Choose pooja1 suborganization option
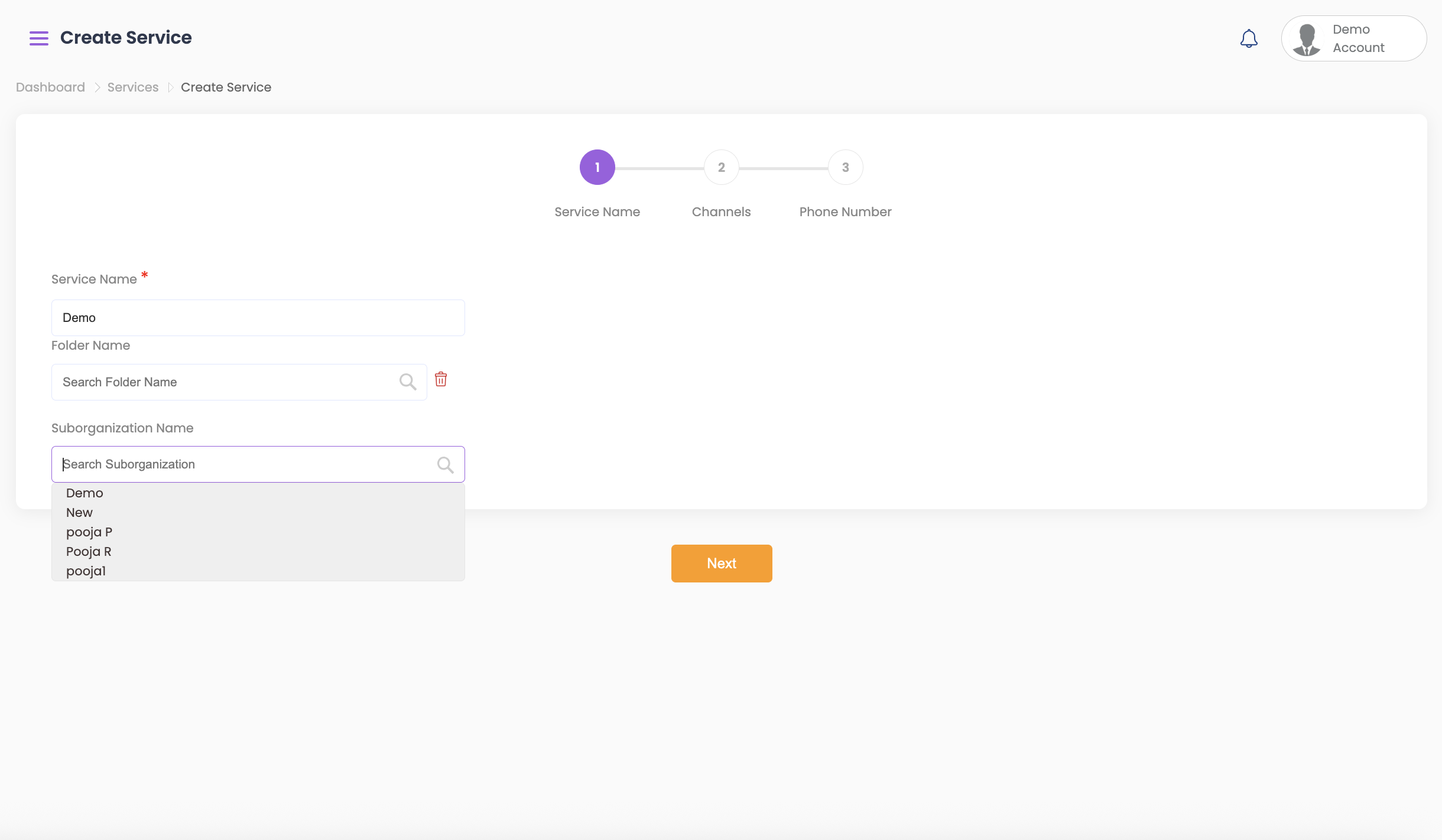 coord(86,571)
